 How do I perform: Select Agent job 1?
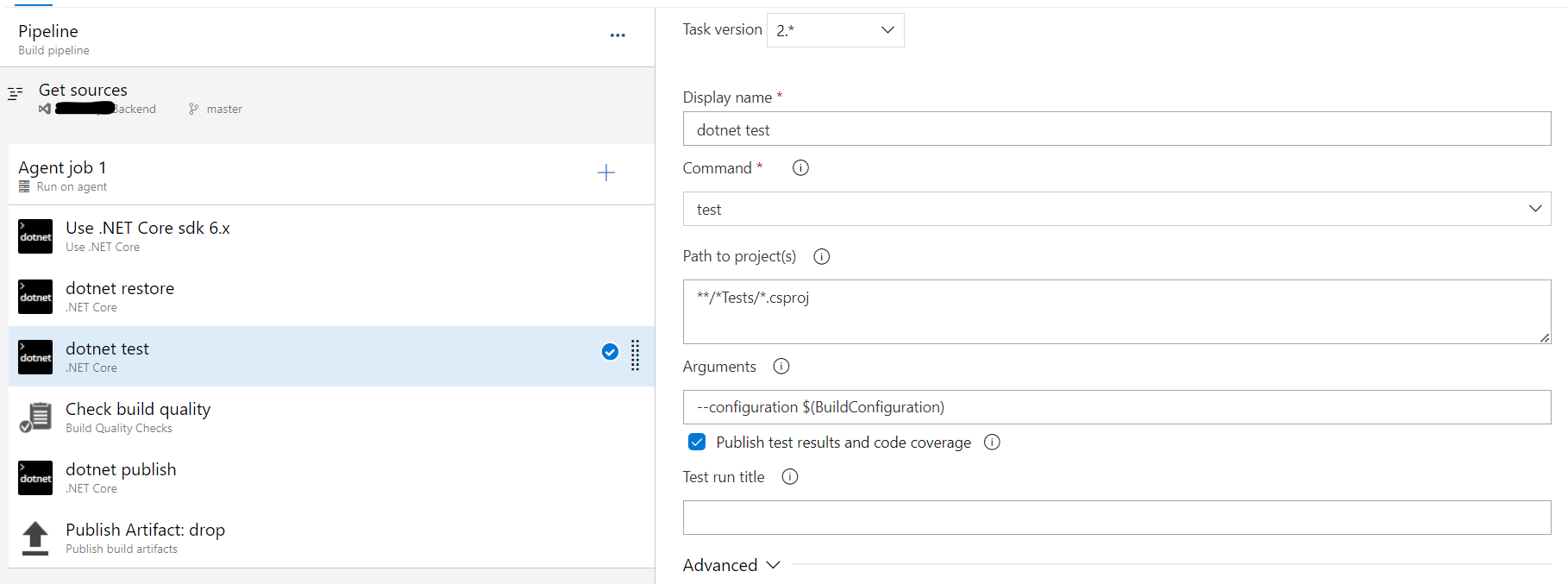(331, 174)
